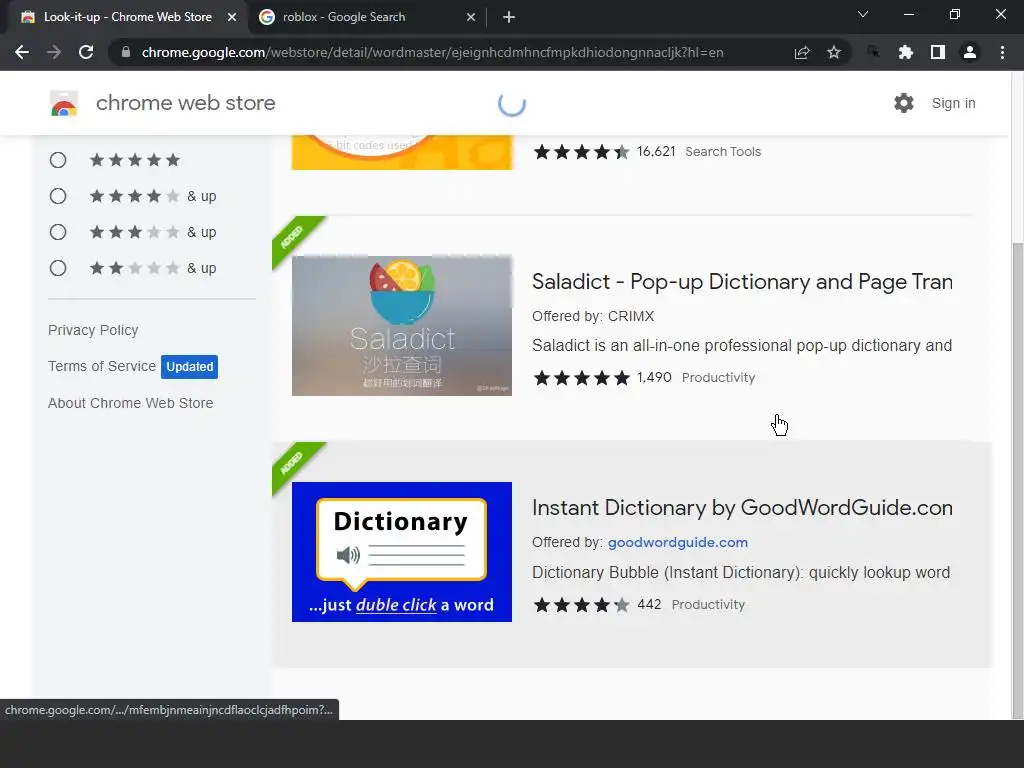Click the Sign in link
Image resolution: width=1024 pixels, height=768 pixels.
[953, 103]
